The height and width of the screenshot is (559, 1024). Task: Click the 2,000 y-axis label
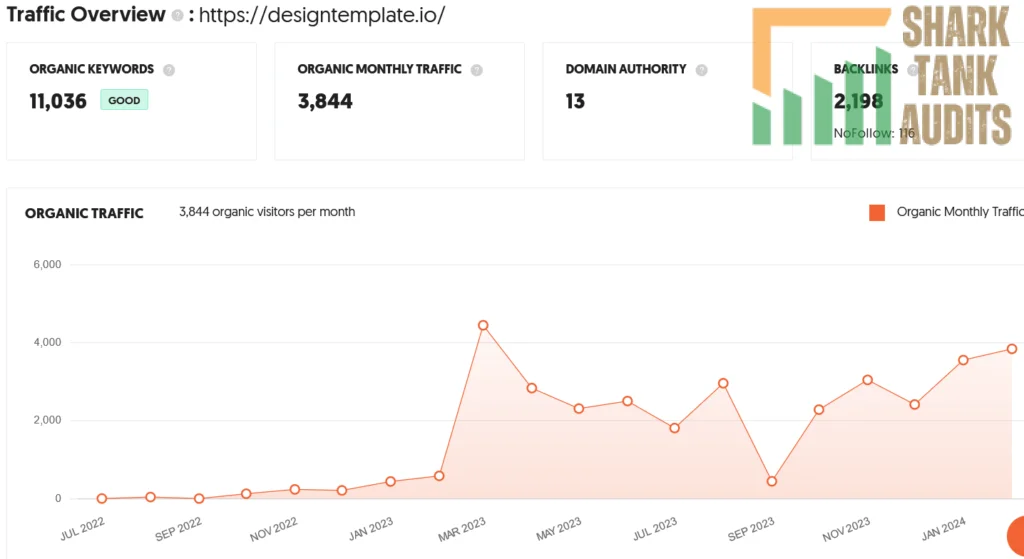click(x=48, y=420)
